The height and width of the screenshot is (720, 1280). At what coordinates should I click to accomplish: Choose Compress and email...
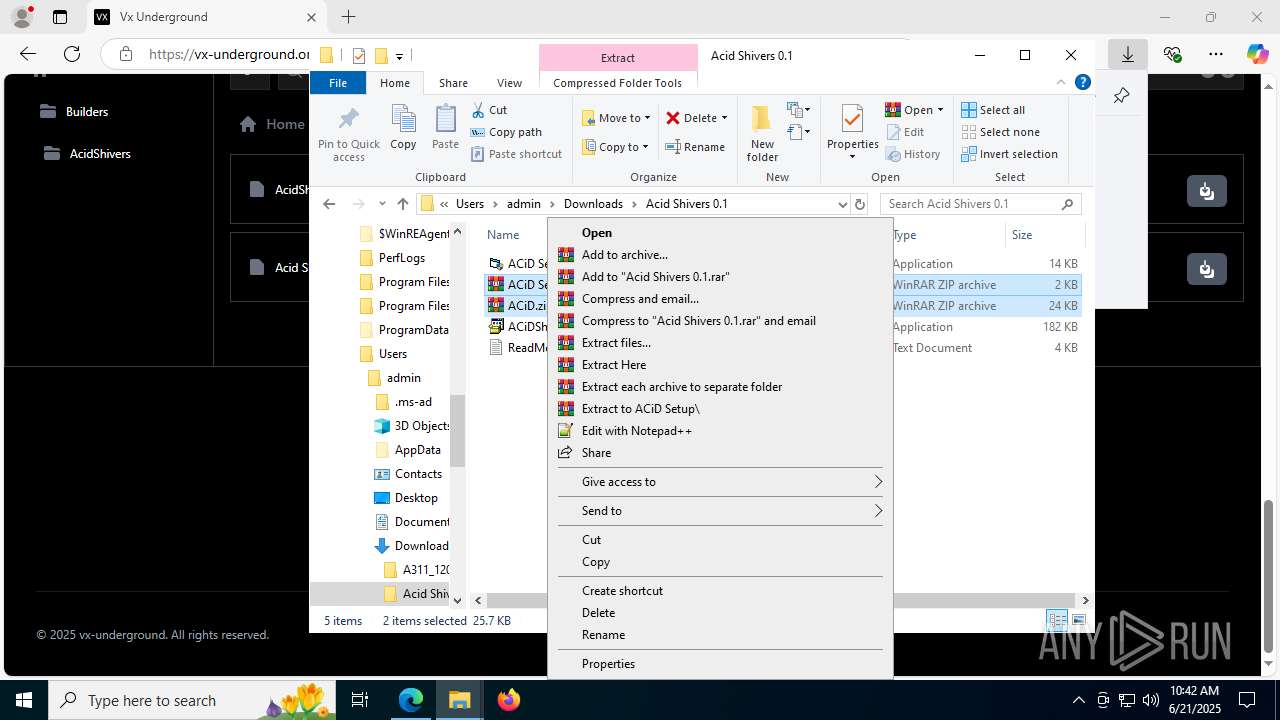click(x=718, y=299)
